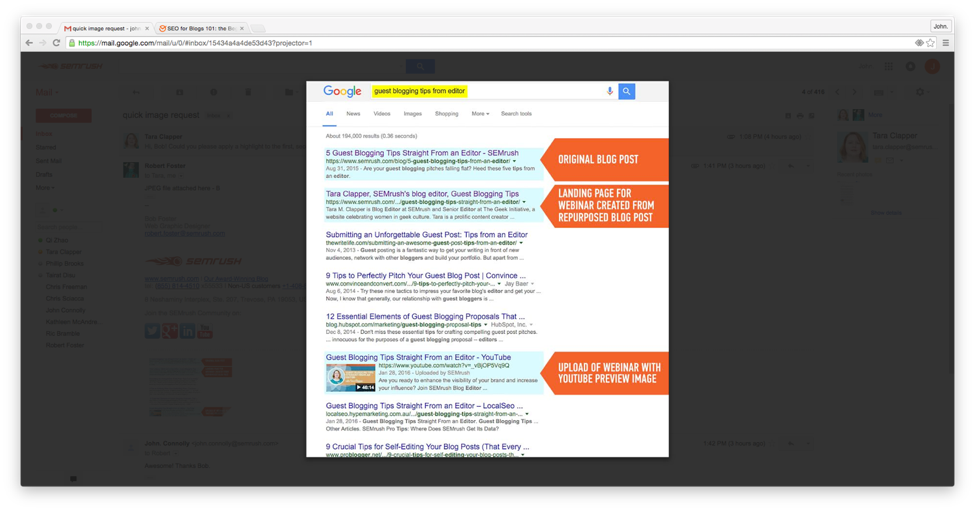Reply to Robert Foster's message arrow
Viewport: 975px width, 511px height.
point(791,166)
